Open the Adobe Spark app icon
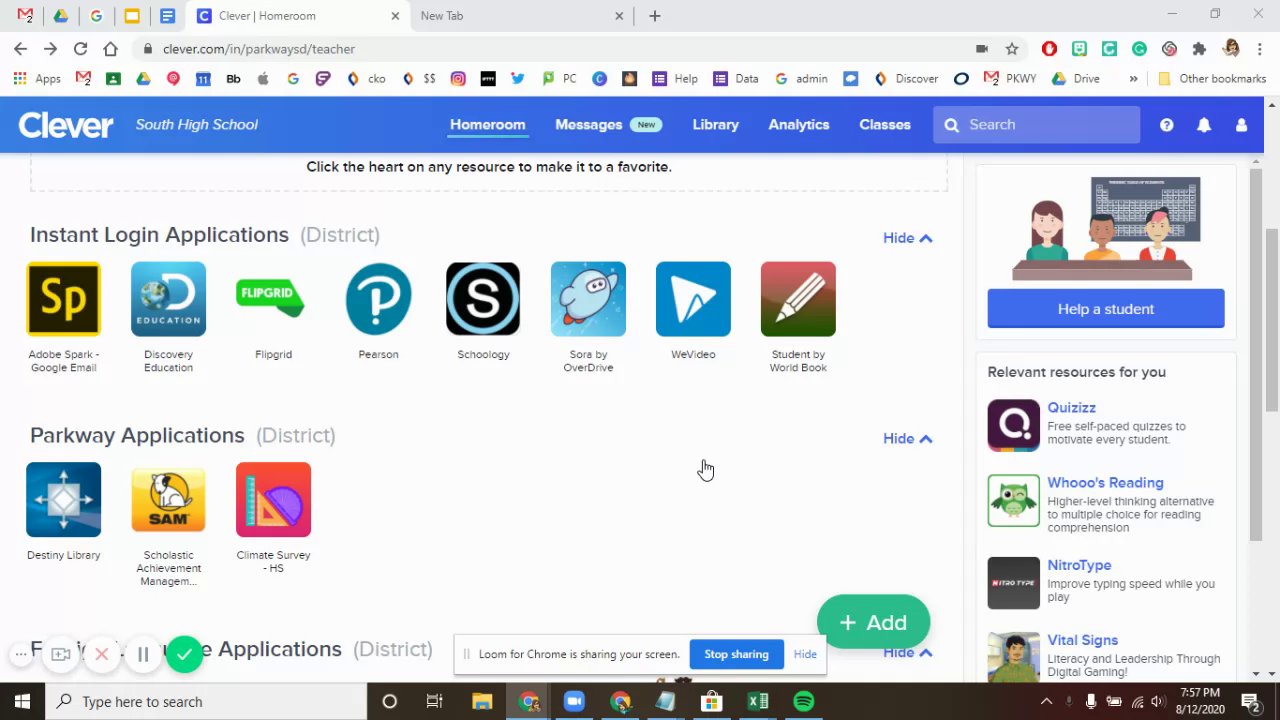This screenshot has width=1280, height=720. [x=63, y=299]
